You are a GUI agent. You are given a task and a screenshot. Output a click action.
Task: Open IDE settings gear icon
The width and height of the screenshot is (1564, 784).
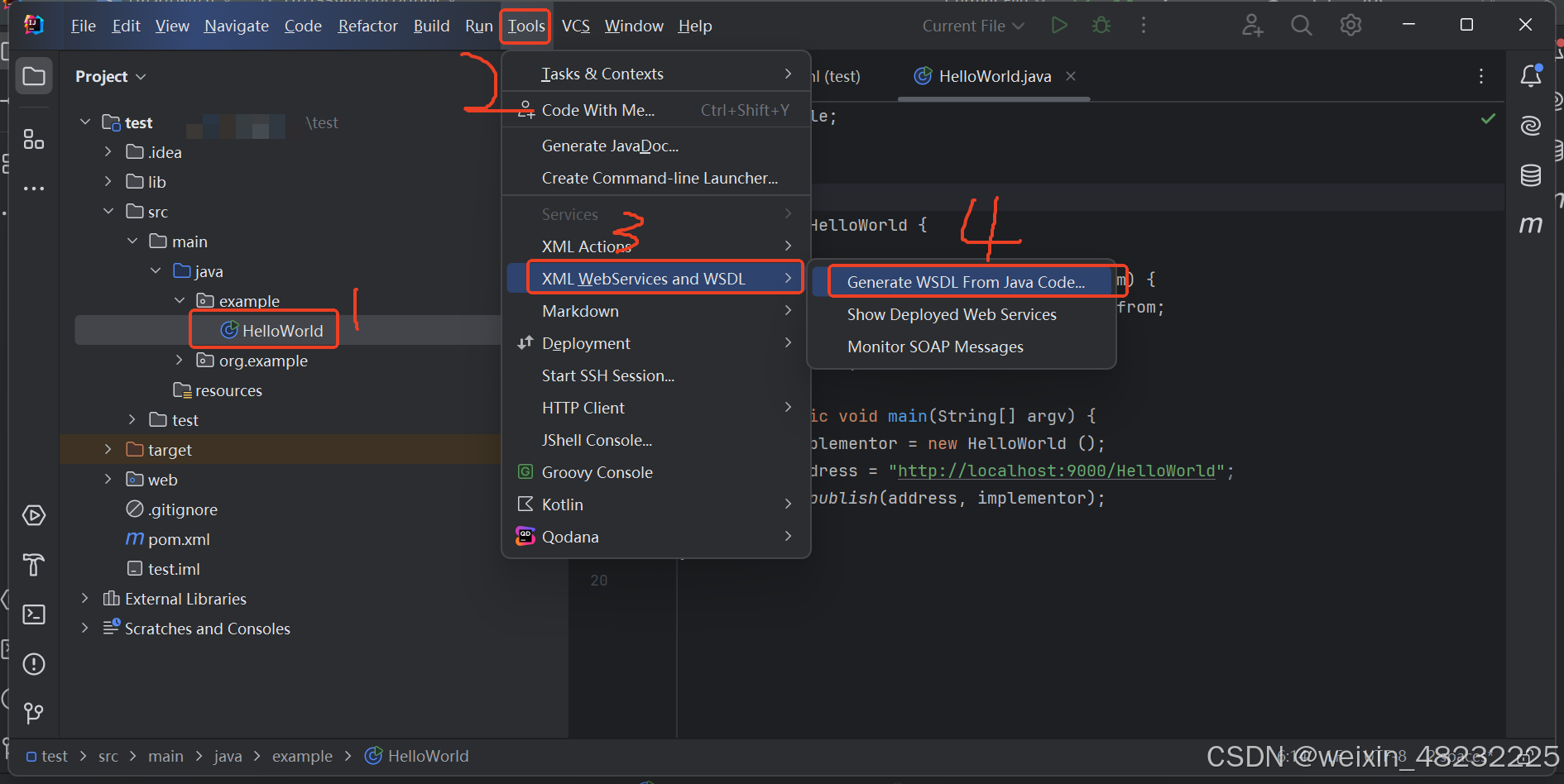click(1351, 26)
